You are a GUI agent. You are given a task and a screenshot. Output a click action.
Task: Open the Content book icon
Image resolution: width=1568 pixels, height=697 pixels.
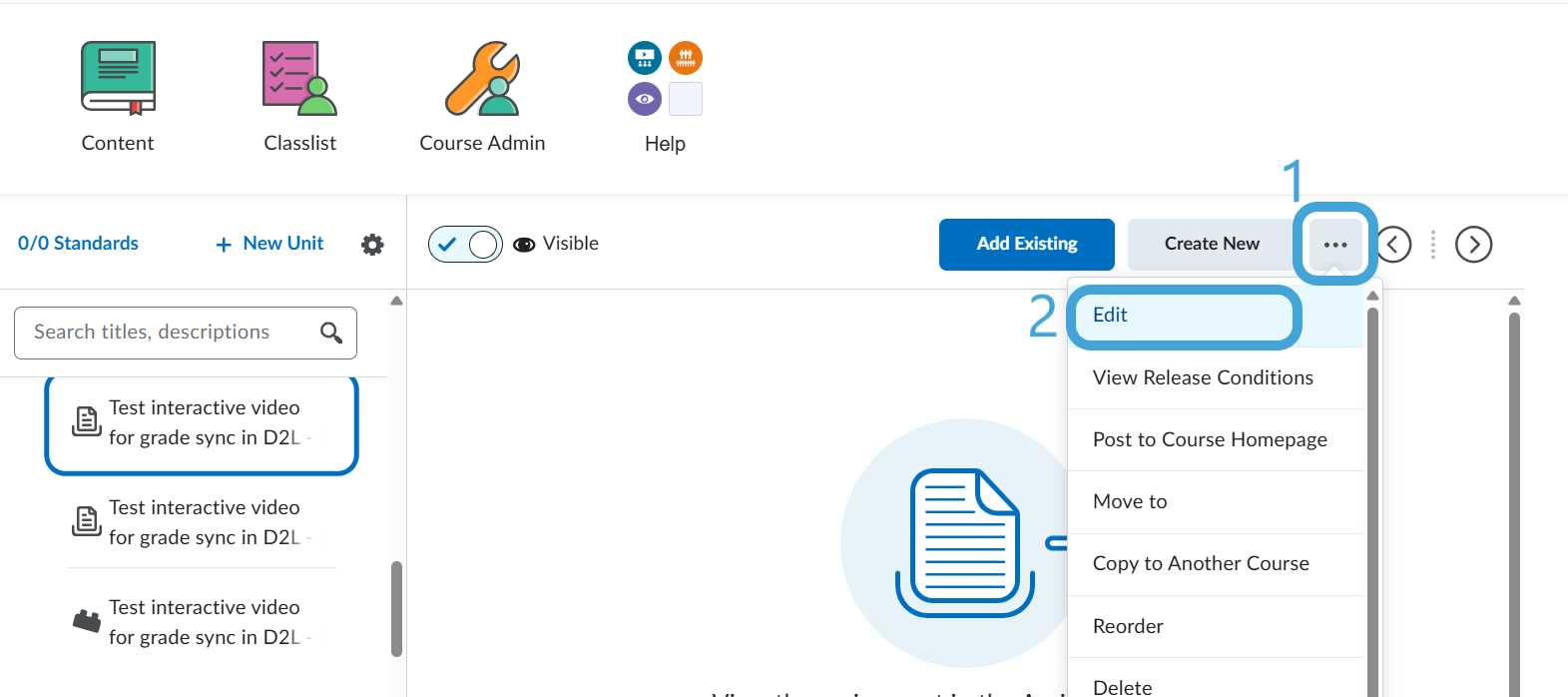pos(118,79)
